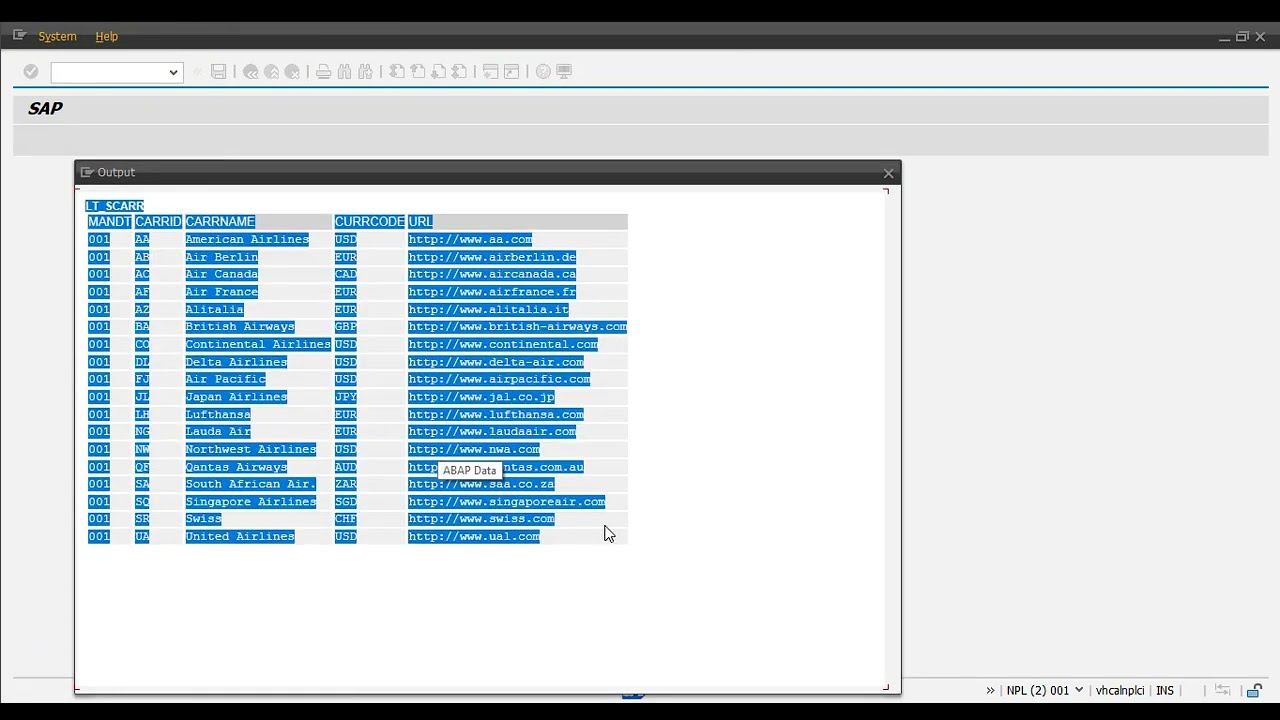Click the status bar transfer arrows icon

coord(1222,690)
